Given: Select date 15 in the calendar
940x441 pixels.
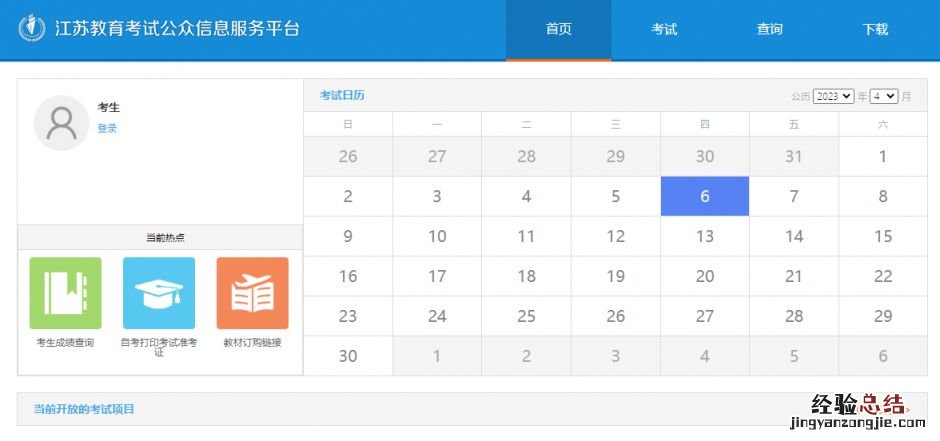Looking at the screenshot, I should 882,236.
